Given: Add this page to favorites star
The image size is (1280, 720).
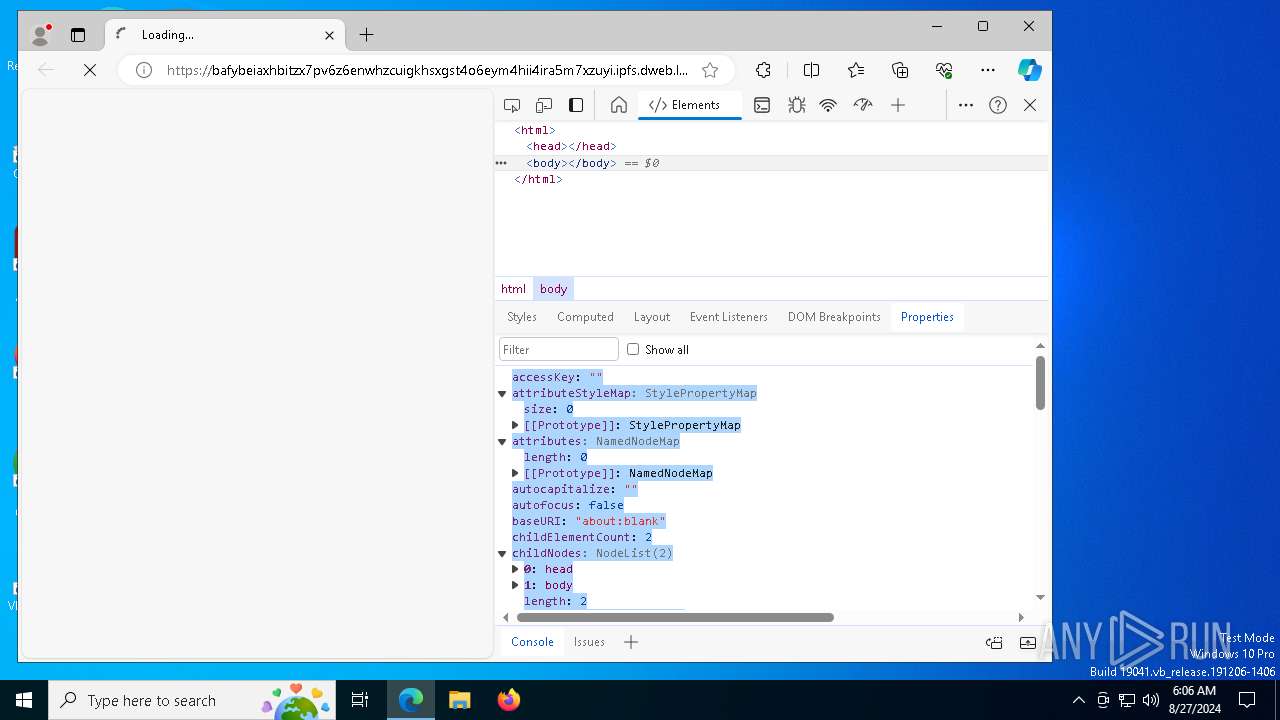Looking at the screenshot, I should point(710,70).
